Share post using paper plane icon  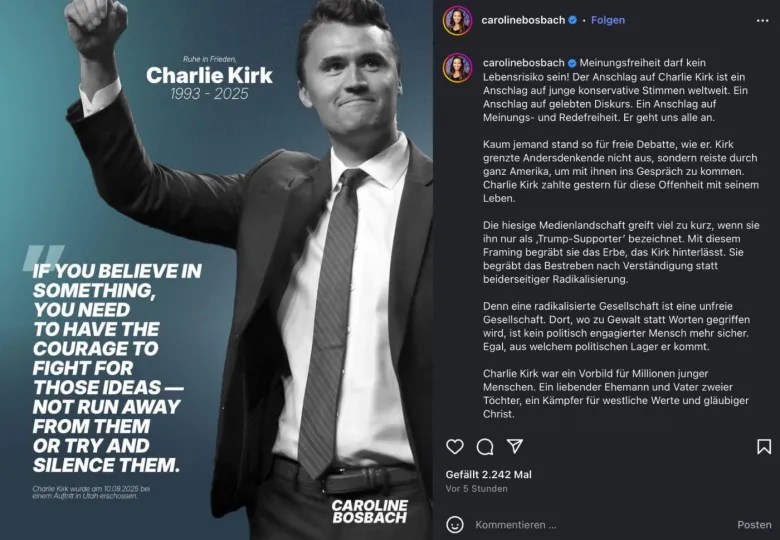click(x=514, y=447)
